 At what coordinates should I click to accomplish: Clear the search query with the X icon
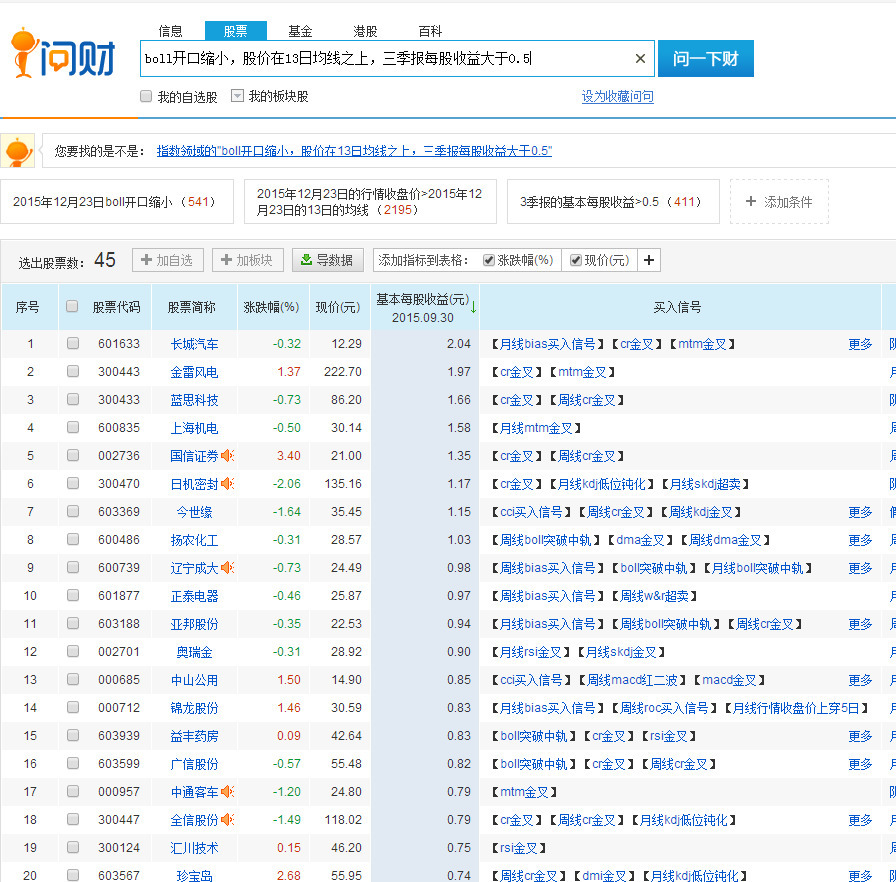[640, 58]
